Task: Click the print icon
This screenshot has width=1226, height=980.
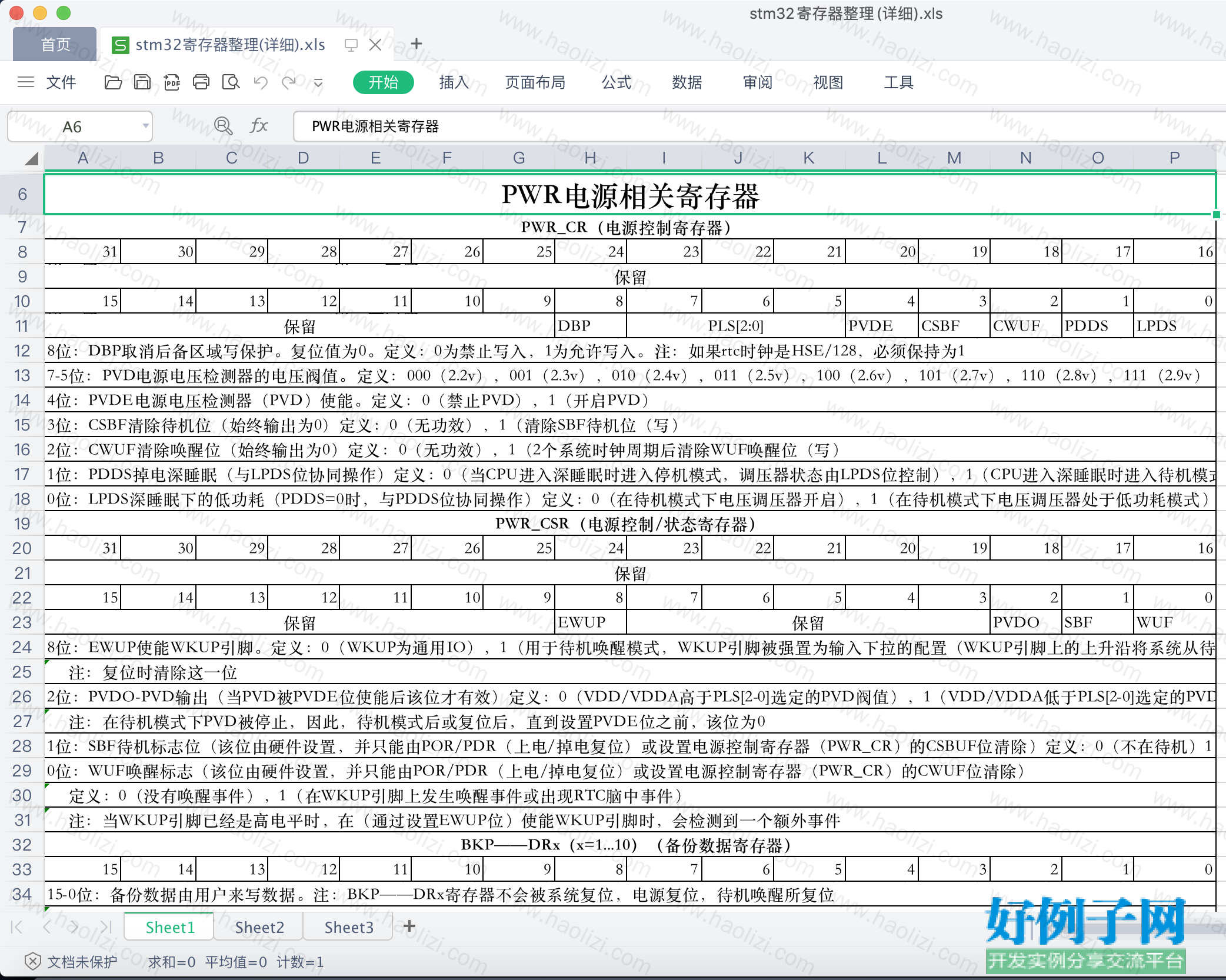Action: 201,82
